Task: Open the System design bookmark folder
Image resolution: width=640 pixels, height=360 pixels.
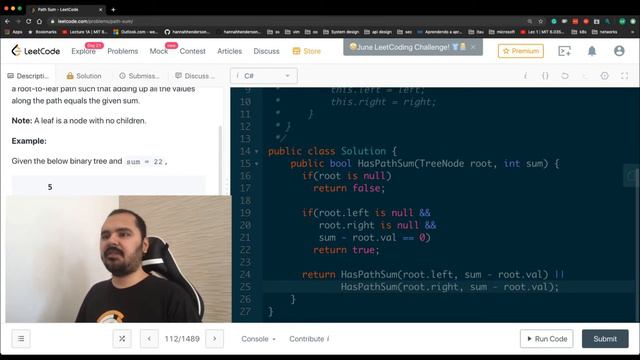Action: pyautogui.click(x=341, y=32)
